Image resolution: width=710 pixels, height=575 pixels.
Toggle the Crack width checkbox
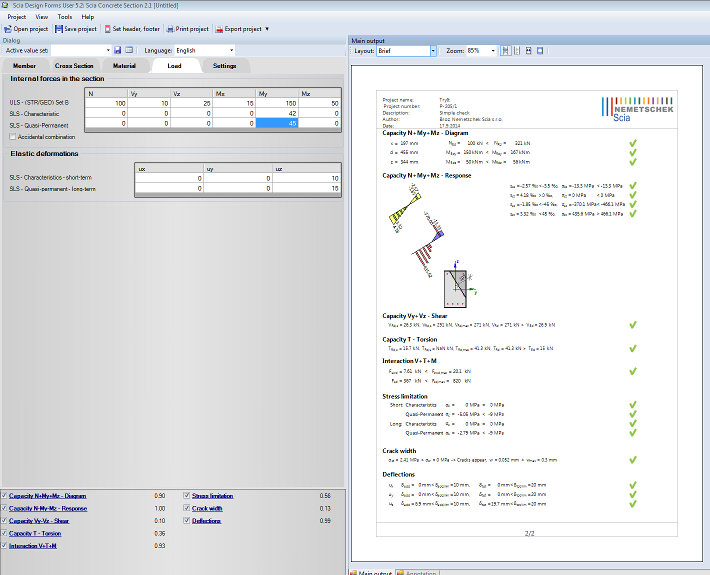pyautogui.click(x=187, y=508)
